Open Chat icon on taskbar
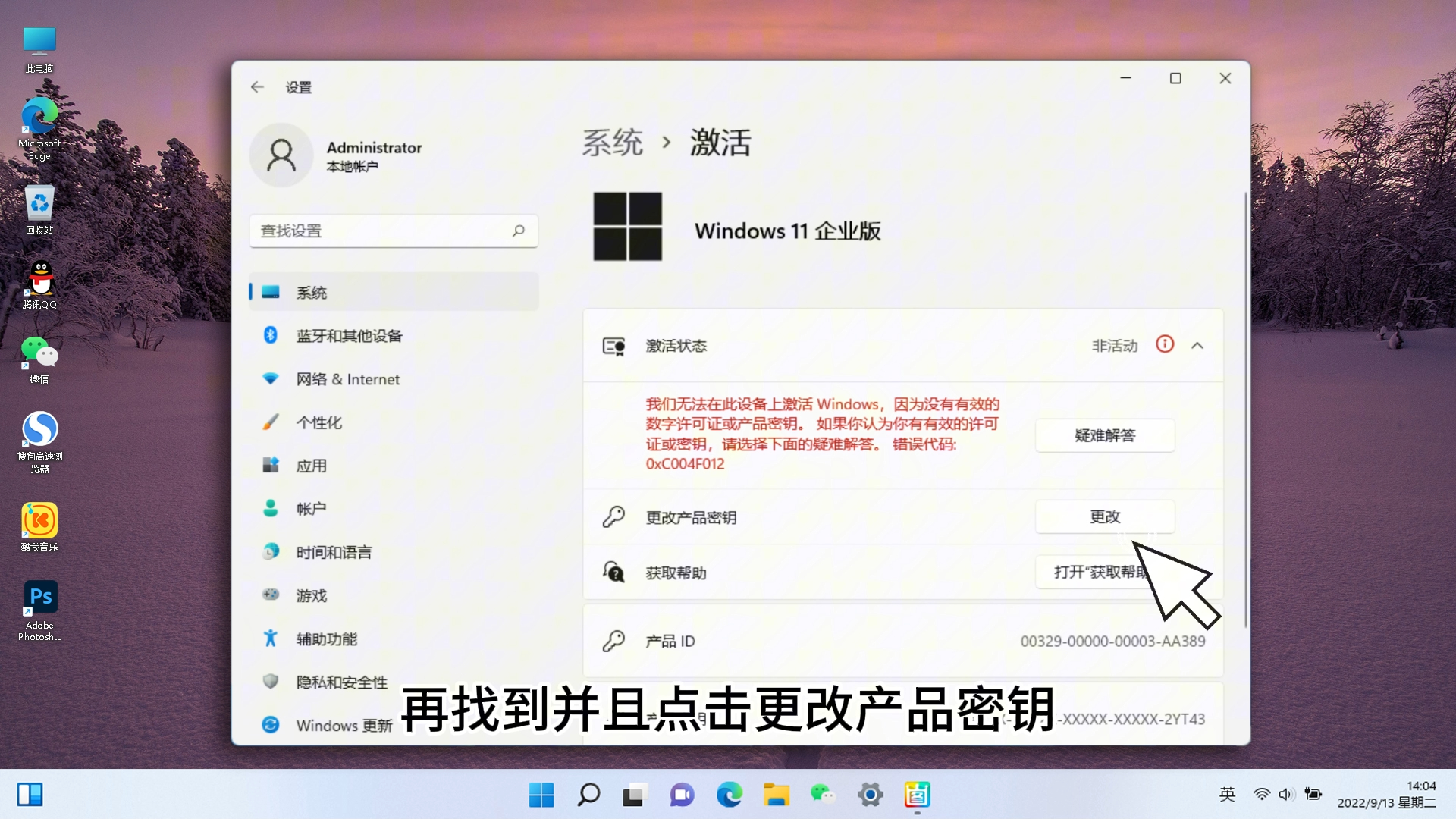 pyautogui.click(x=682, y=795)
